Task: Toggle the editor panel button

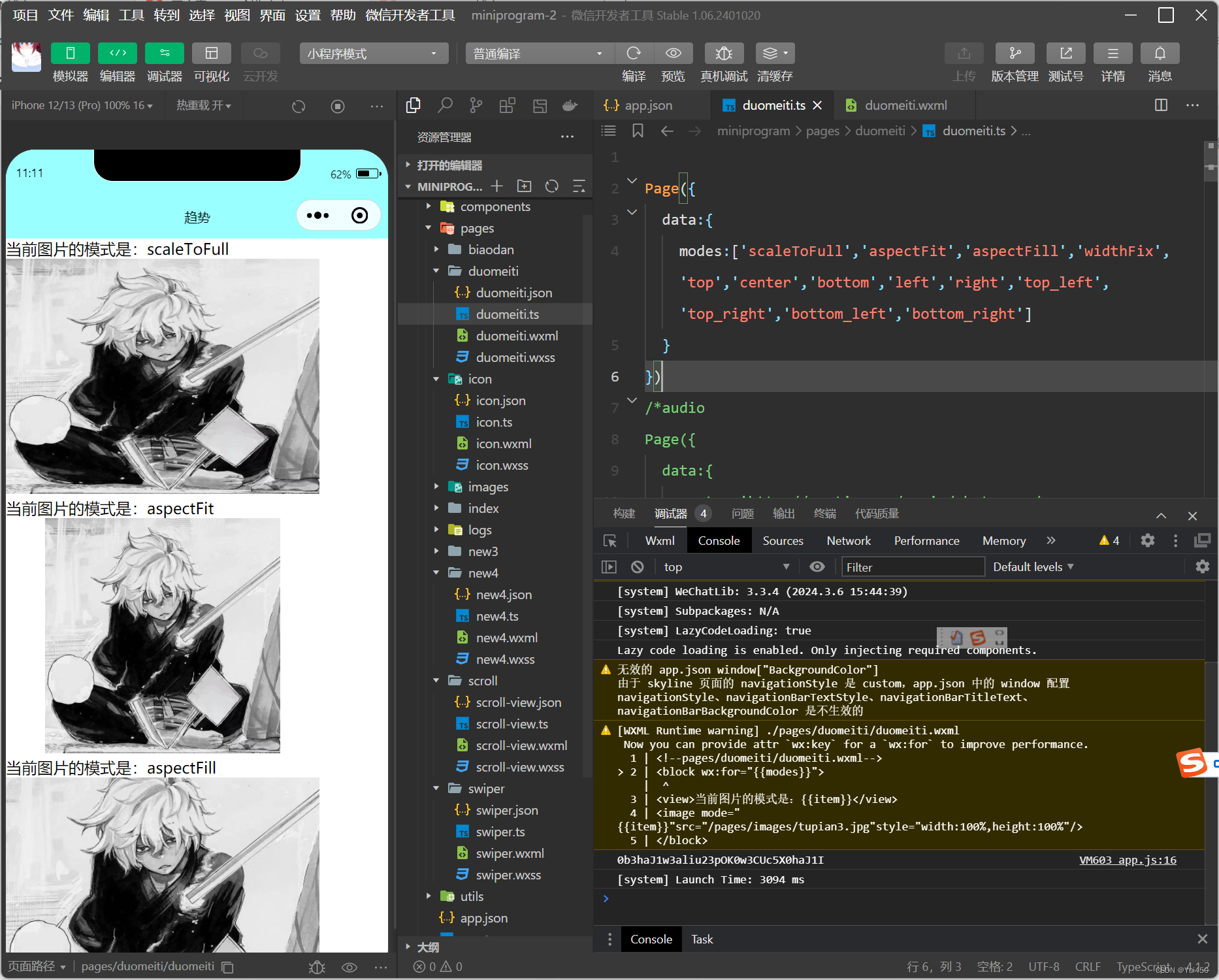Action: [118, 53]
